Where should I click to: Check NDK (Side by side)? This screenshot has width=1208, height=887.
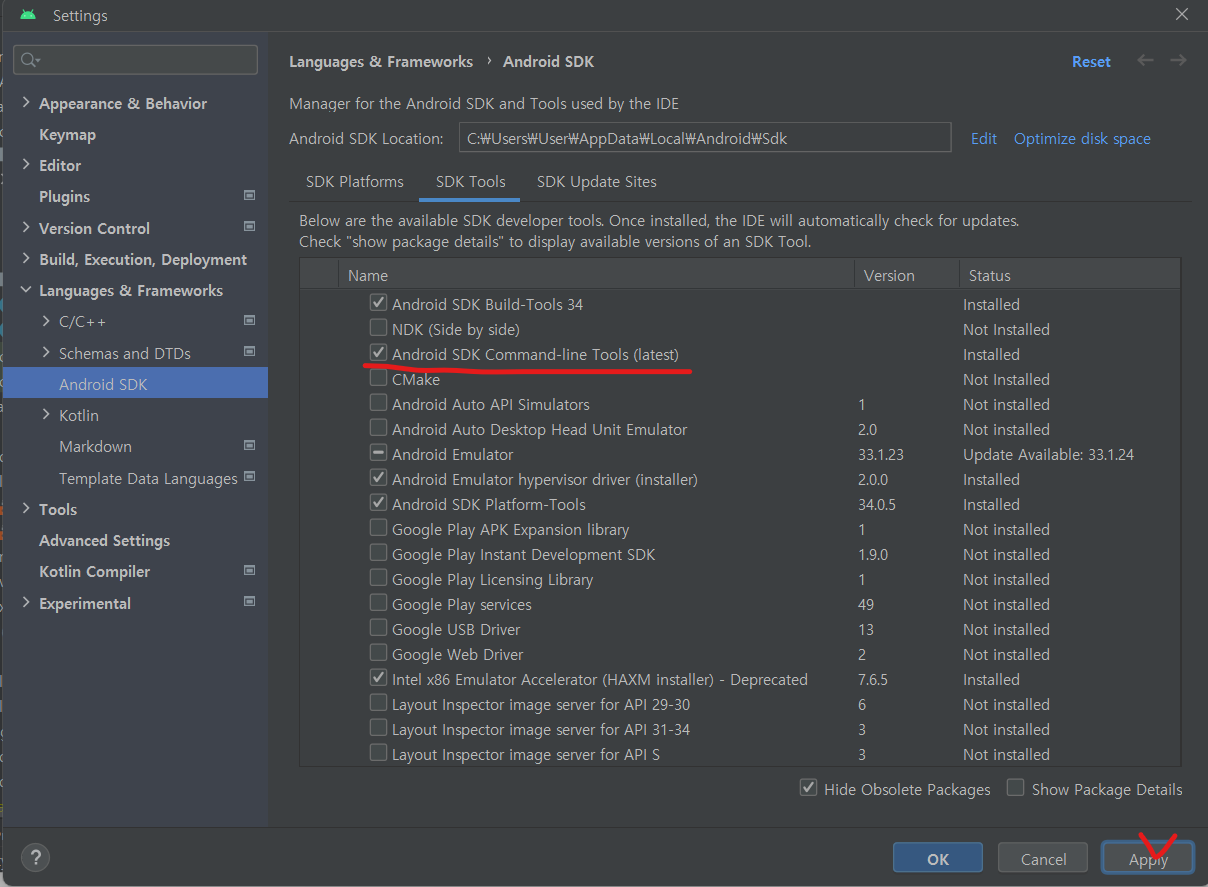(x=378, y=327)
